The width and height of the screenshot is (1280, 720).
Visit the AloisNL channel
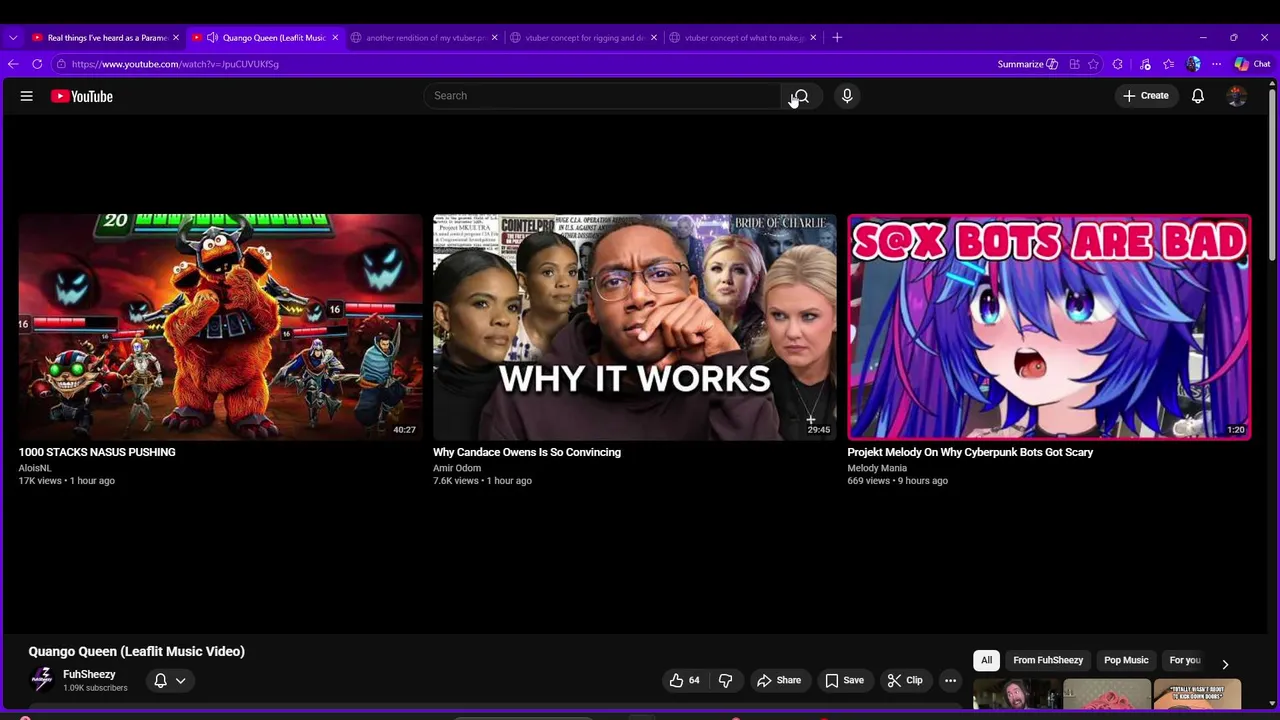35,468
